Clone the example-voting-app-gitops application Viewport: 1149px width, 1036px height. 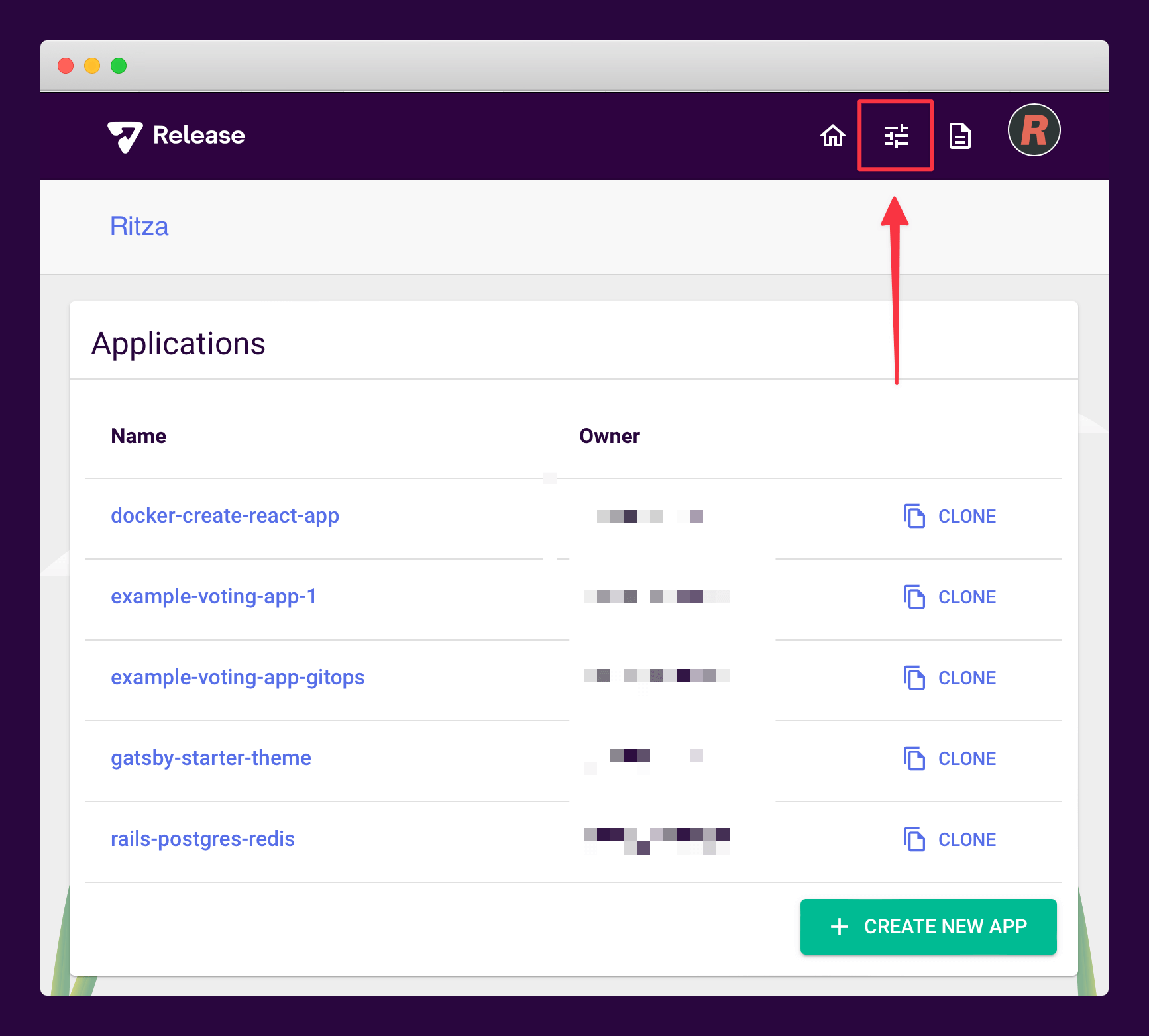(950, 678)
